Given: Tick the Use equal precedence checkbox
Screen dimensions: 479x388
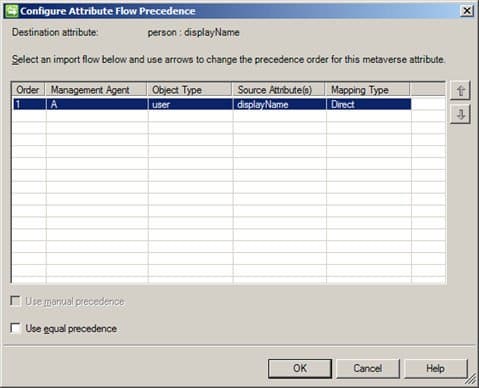Looking at the screenshot, I should (x=15, y=328).
